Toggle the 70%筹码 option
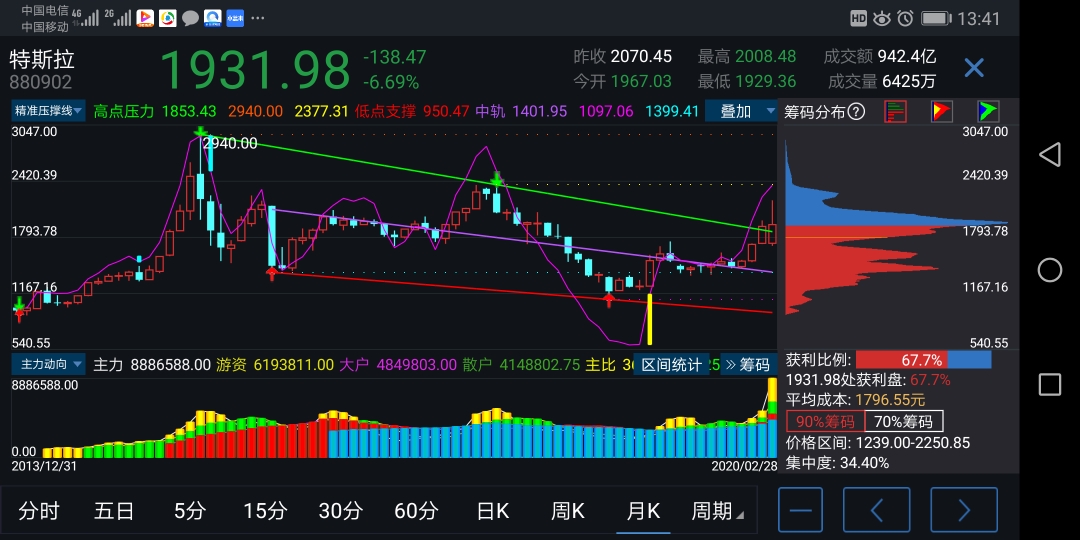This screenshot has width=1080, height=540. click(904, 421)
